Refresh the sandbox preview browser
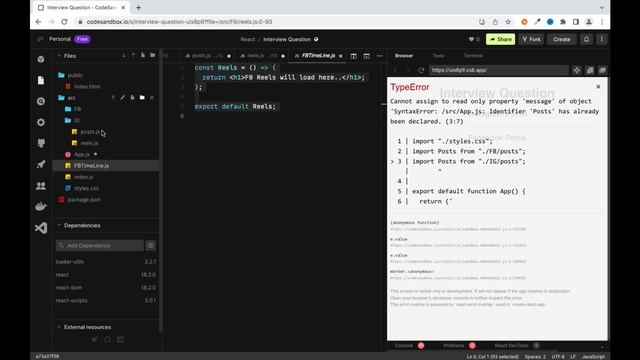The width and height of the screenshot is (640, 360). pos(421,70)
